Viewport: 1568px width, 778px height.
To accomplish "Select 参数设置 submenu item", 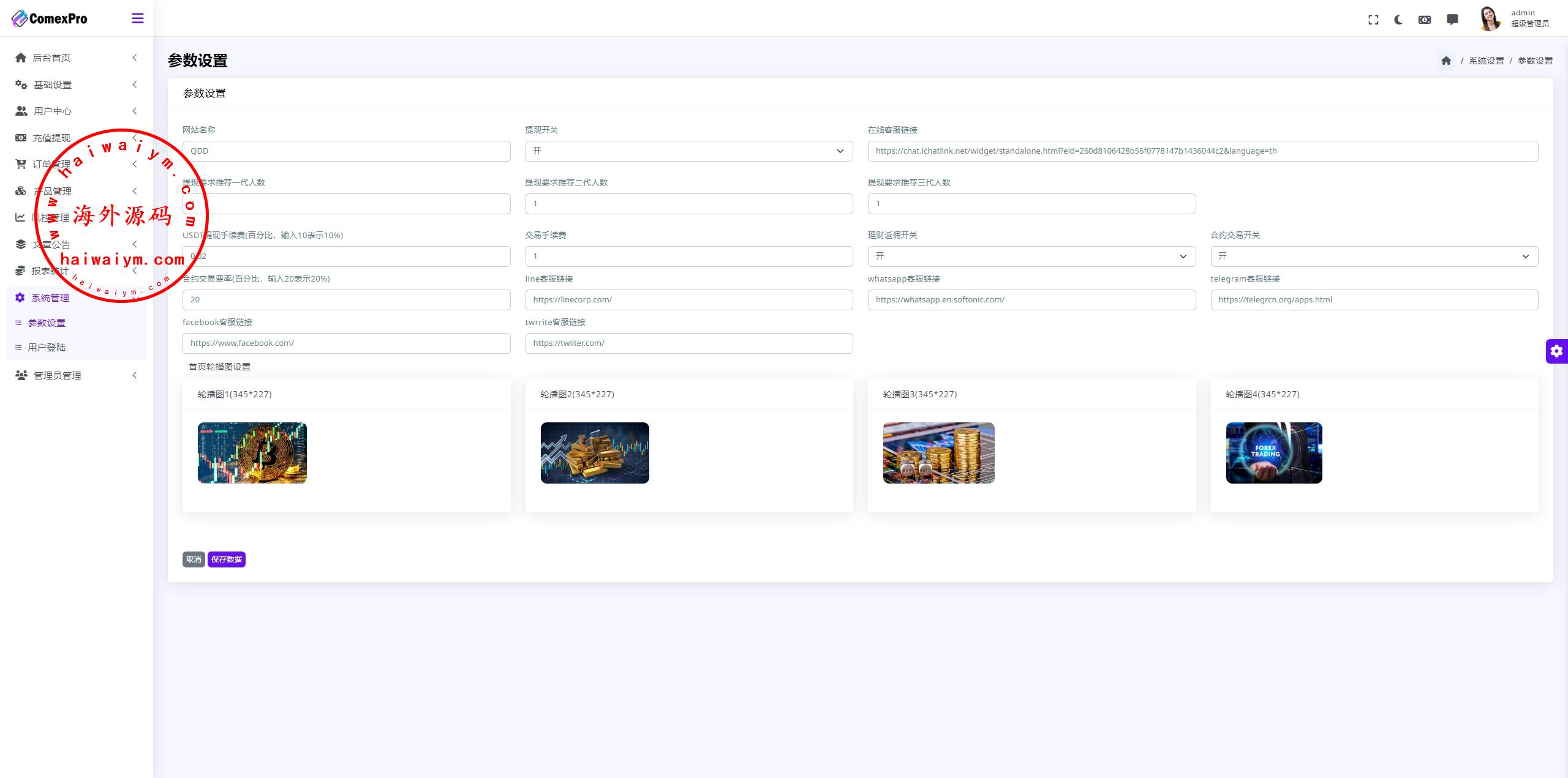I will [x=47, y=323].
